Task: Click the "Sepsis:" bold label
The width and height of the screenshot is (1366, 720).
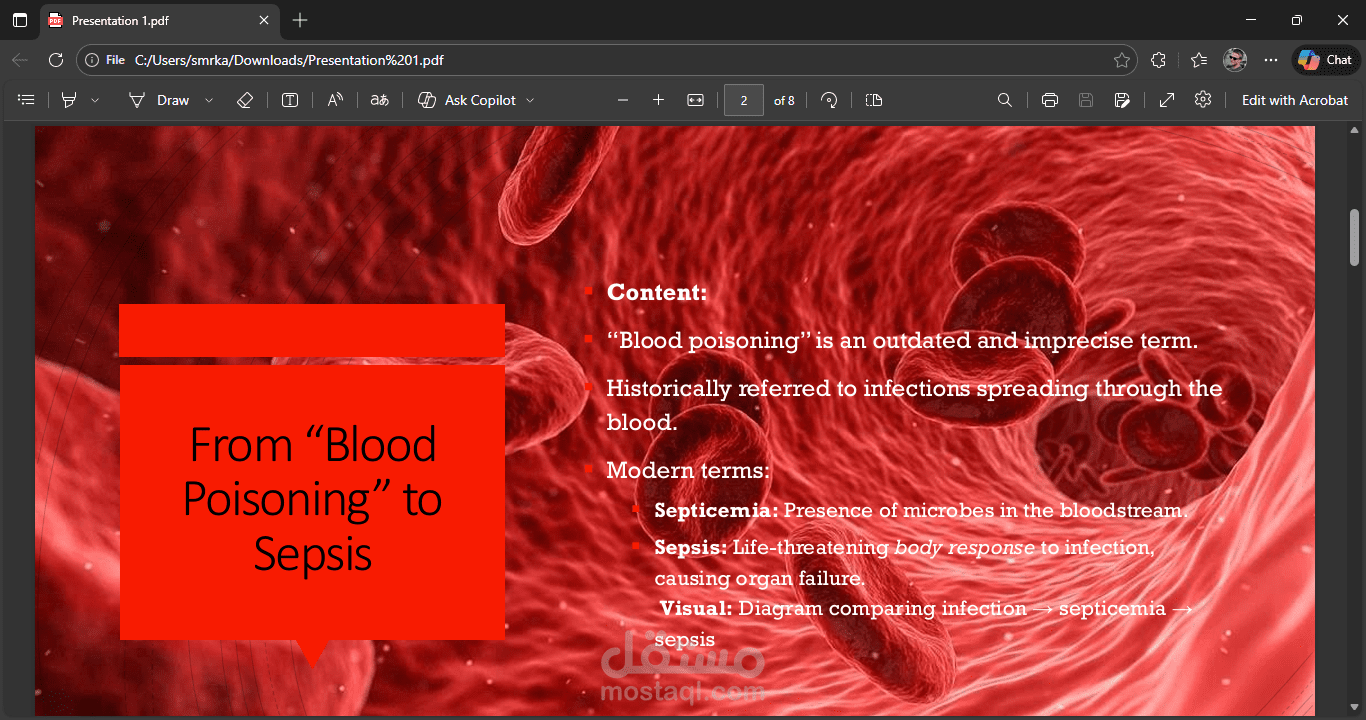Action: click(x=691, y=548)
